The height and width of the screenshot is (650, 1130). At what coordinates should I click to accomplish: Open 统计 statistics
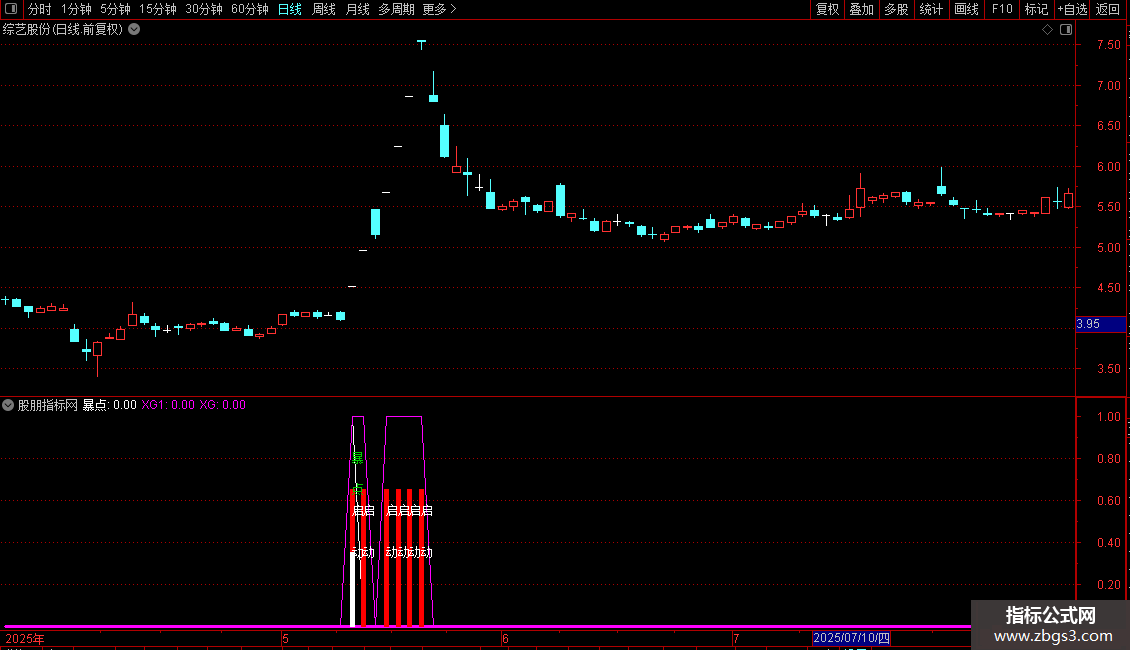(931, 9)
